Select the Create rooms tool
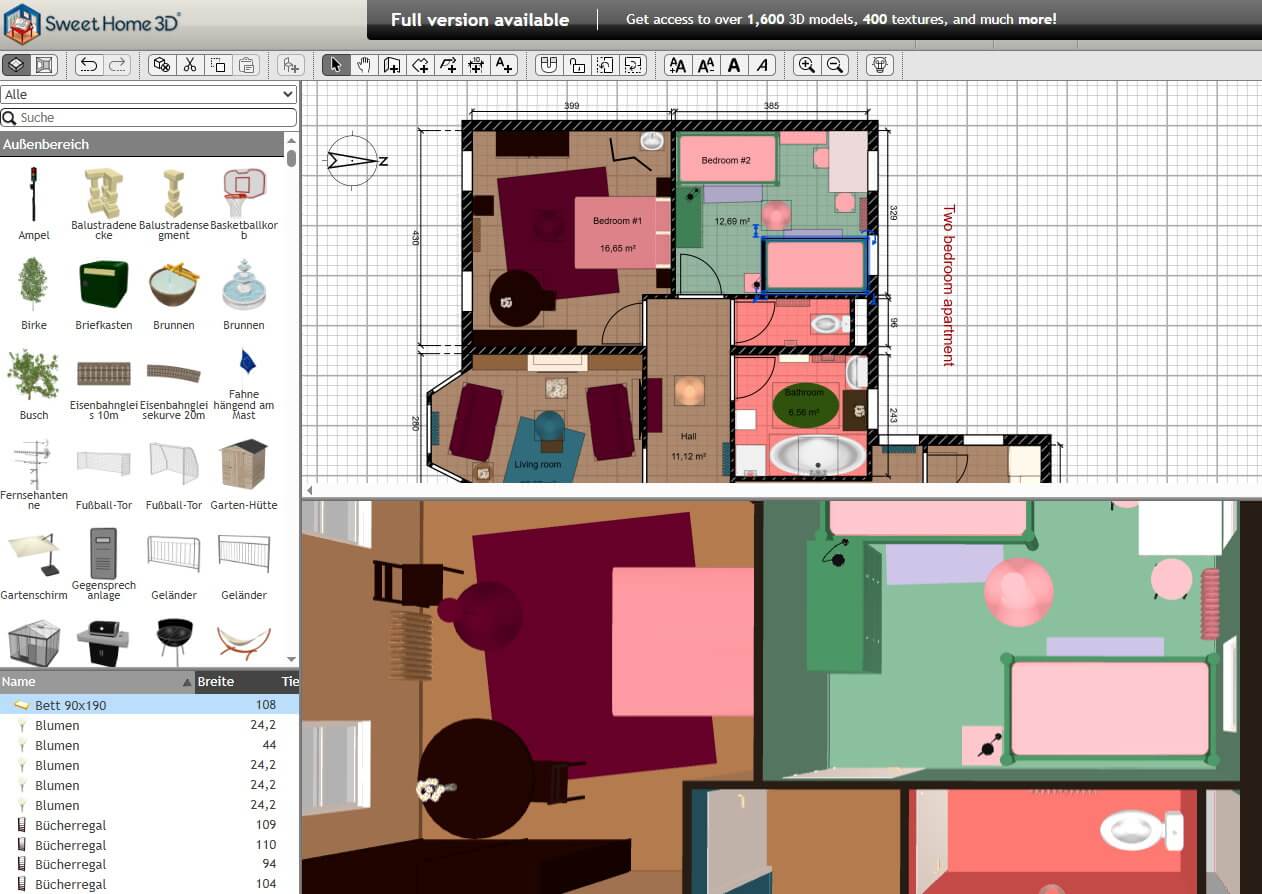1262x894 pixels. tap(420, 65)
